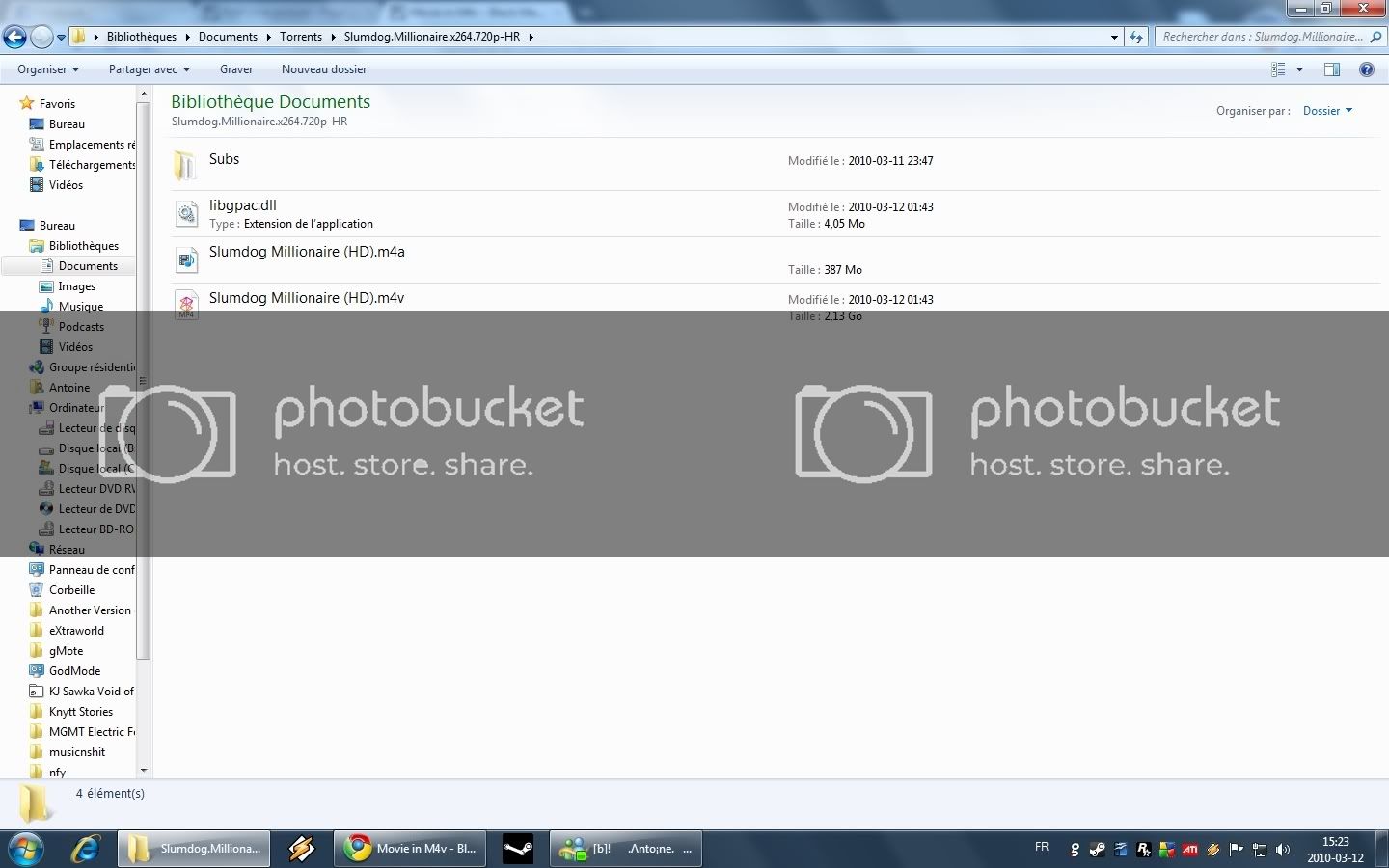Expand the arrow after Torrents breadcrumb
This screenshot has height=868, width=1389.
tap(333, 37)
